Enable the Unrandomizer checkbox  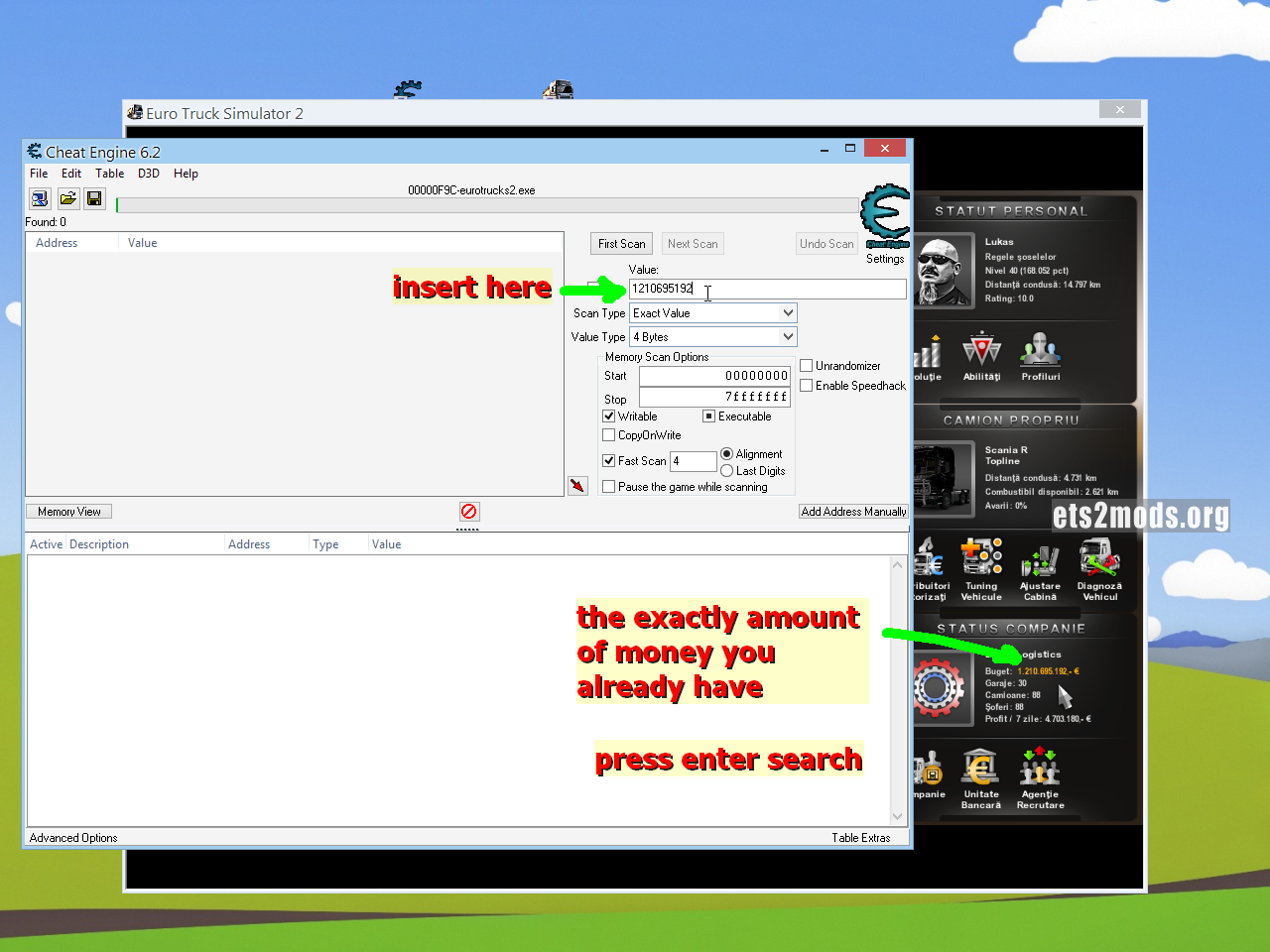pyautogui.click(x=807, y=366)
